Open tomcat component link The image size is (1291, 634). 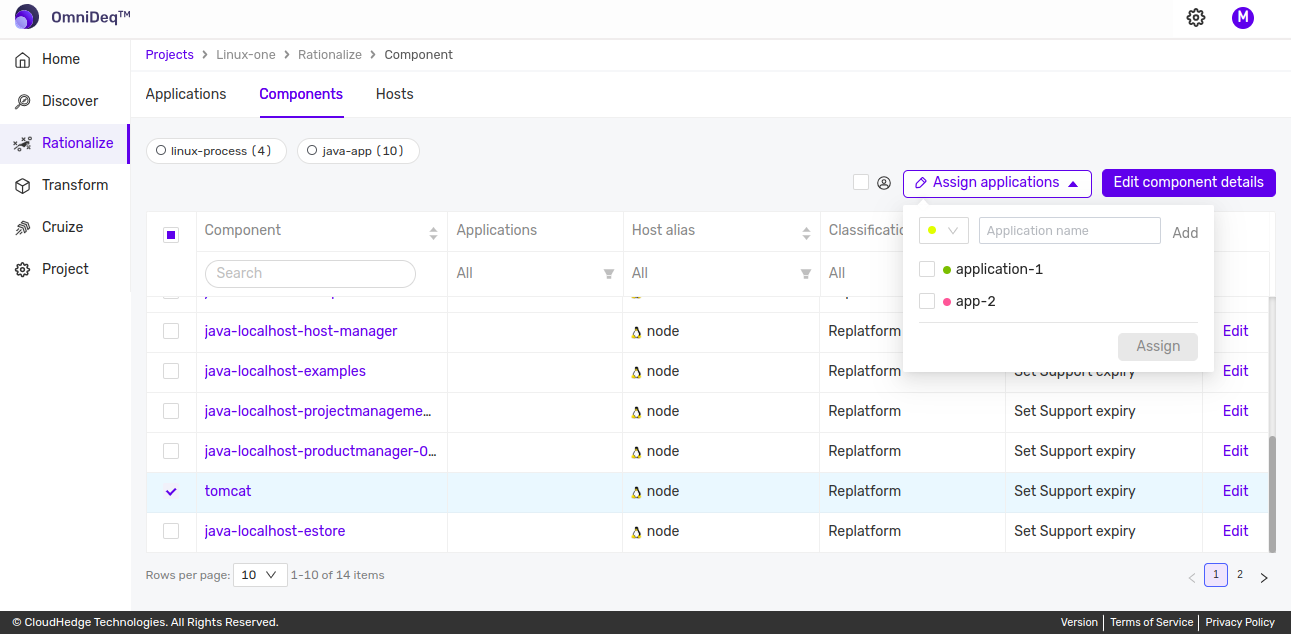tap(228, 491)
